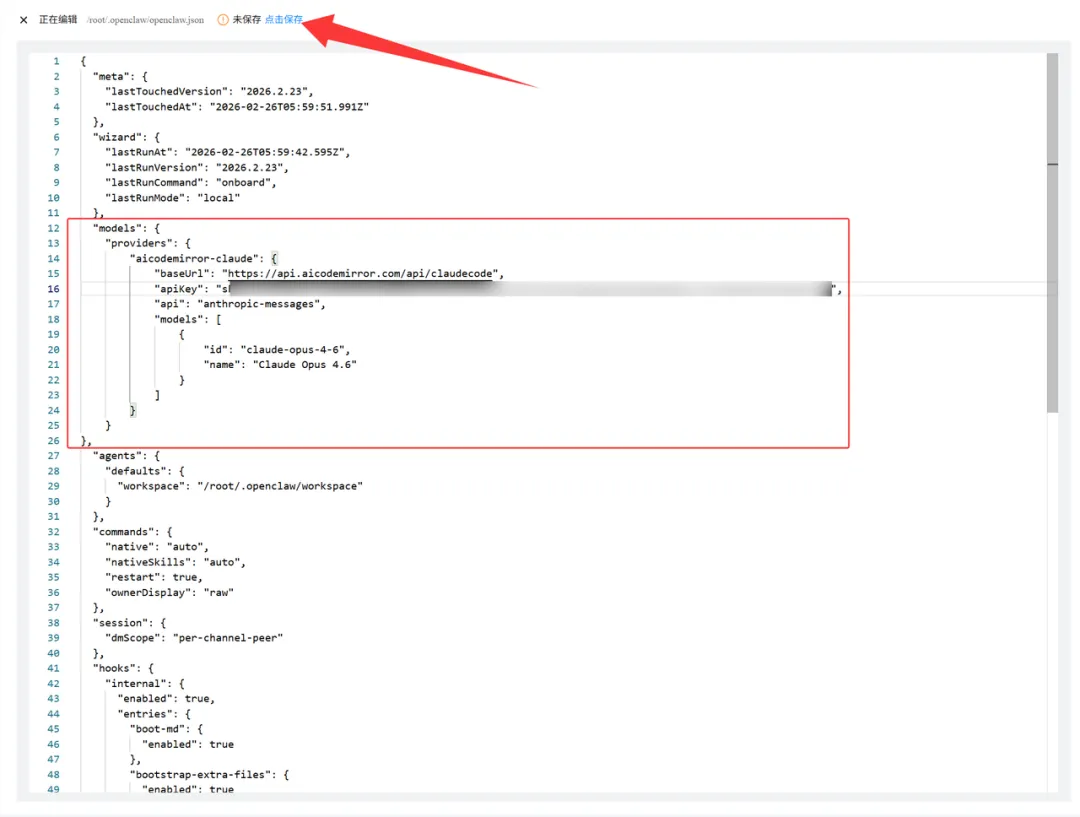Image resolution: width=1080 pixels, height=817 pixels.
Task: Click the 点击保存 save link
Action: (284, 19)
